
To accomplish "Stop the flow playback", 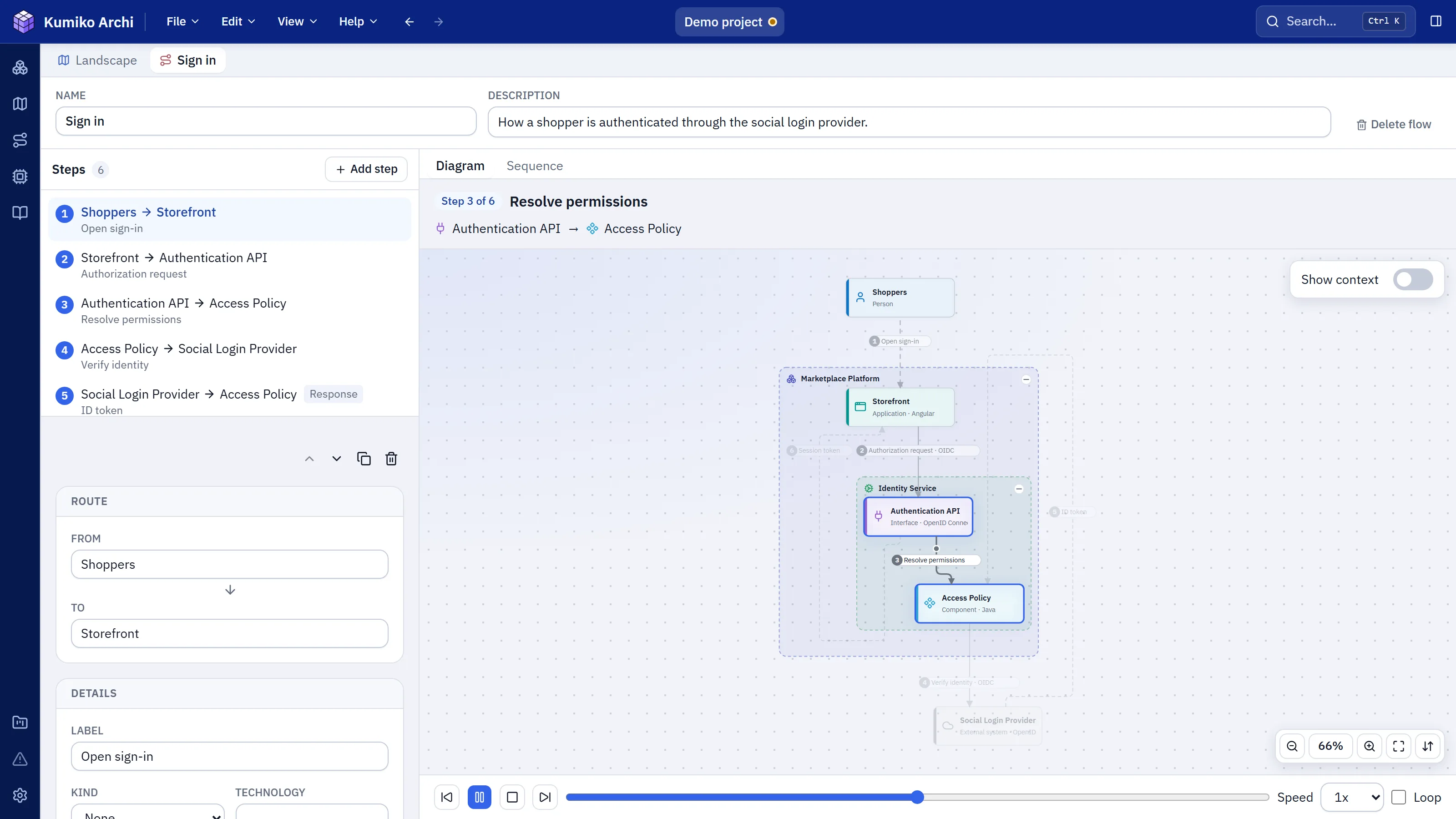I will [x=512, y=797].
